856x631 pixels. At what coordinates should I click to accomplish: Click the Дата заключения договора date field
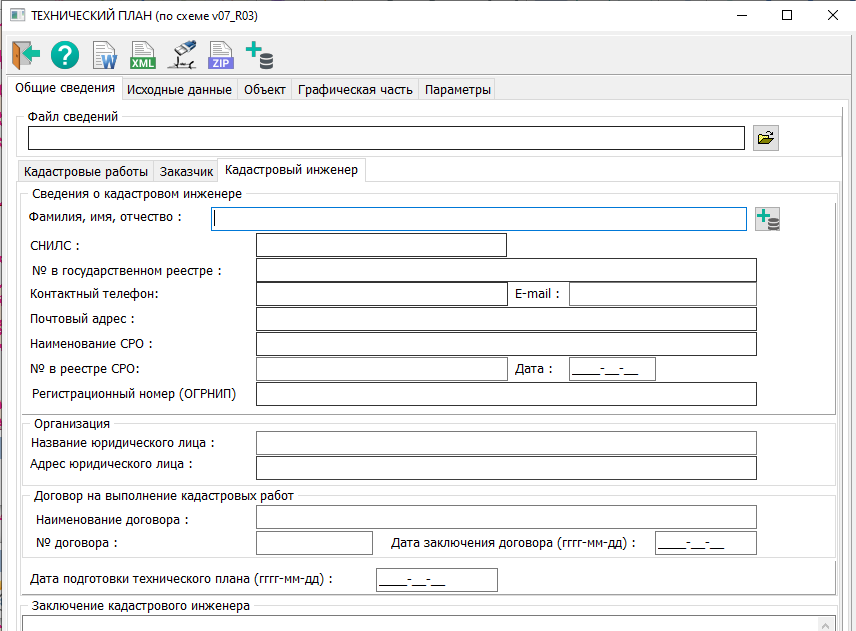coord(705,543)
